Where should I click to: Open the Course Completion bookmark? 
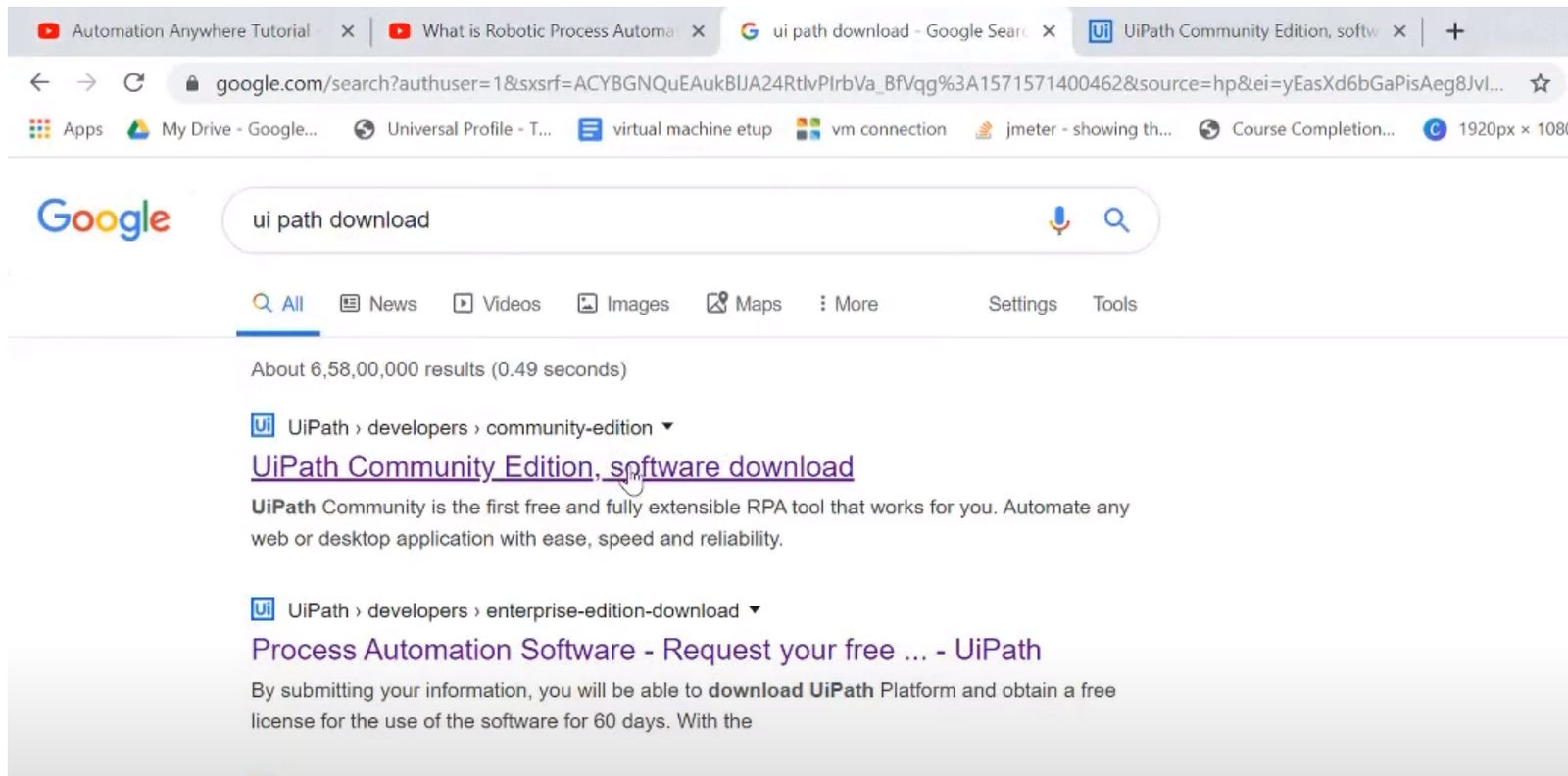click(1297, 129)
